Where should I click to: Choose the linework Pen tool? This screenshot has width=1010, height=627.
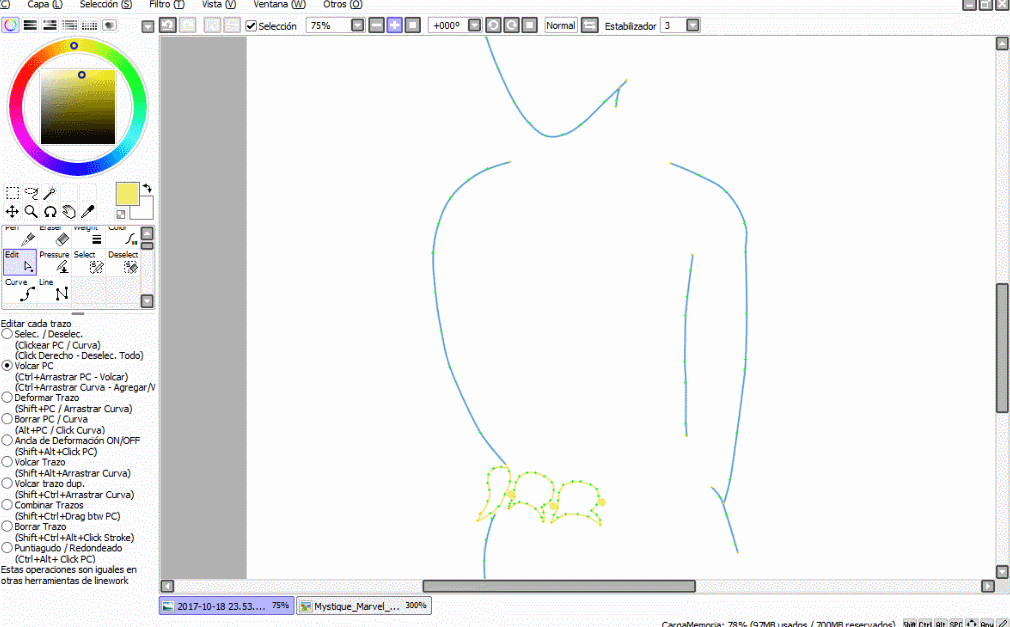(x=19, y=236)
